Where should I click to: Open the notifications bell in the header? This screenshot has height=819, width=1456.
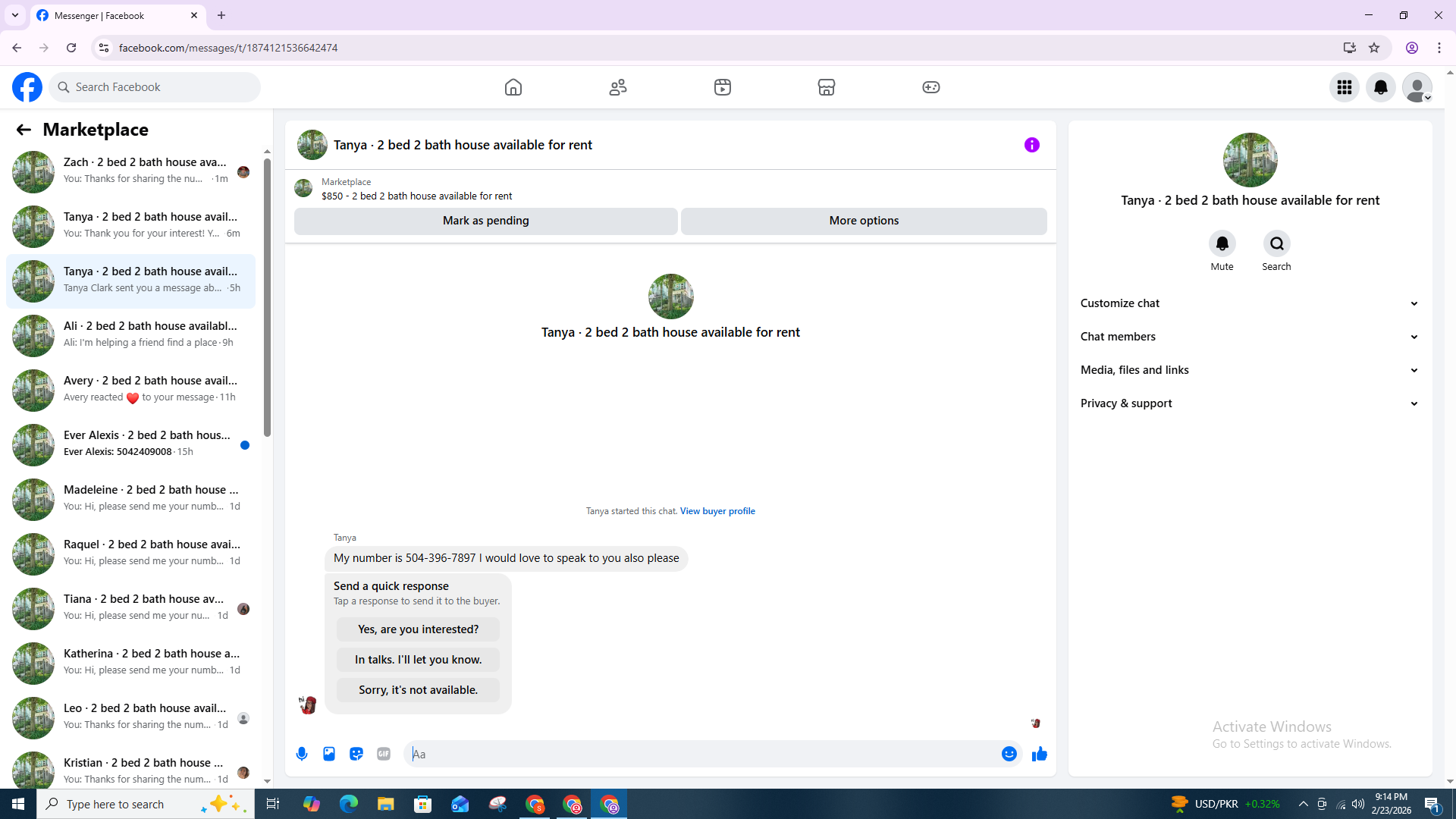[x=1381, y=87]
